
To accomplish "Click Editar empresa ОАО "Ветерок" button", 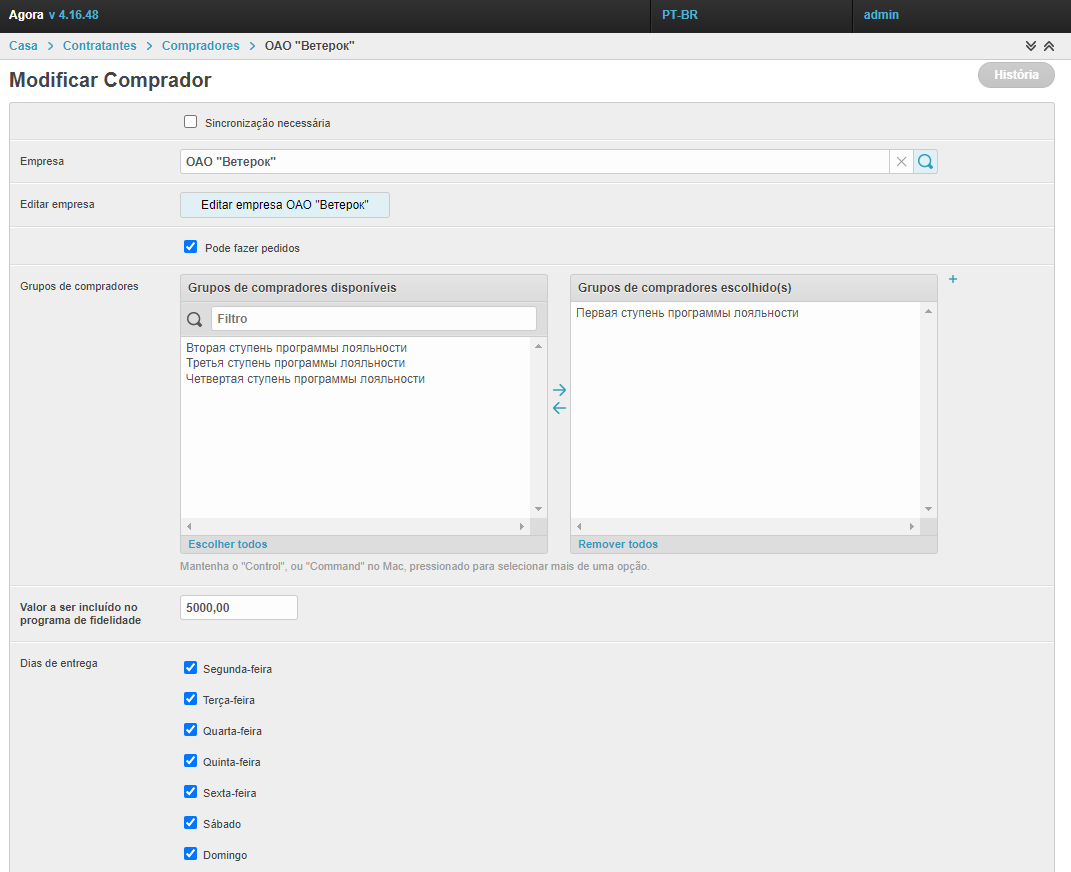I will pyautogui.click(x=285, y=204).
